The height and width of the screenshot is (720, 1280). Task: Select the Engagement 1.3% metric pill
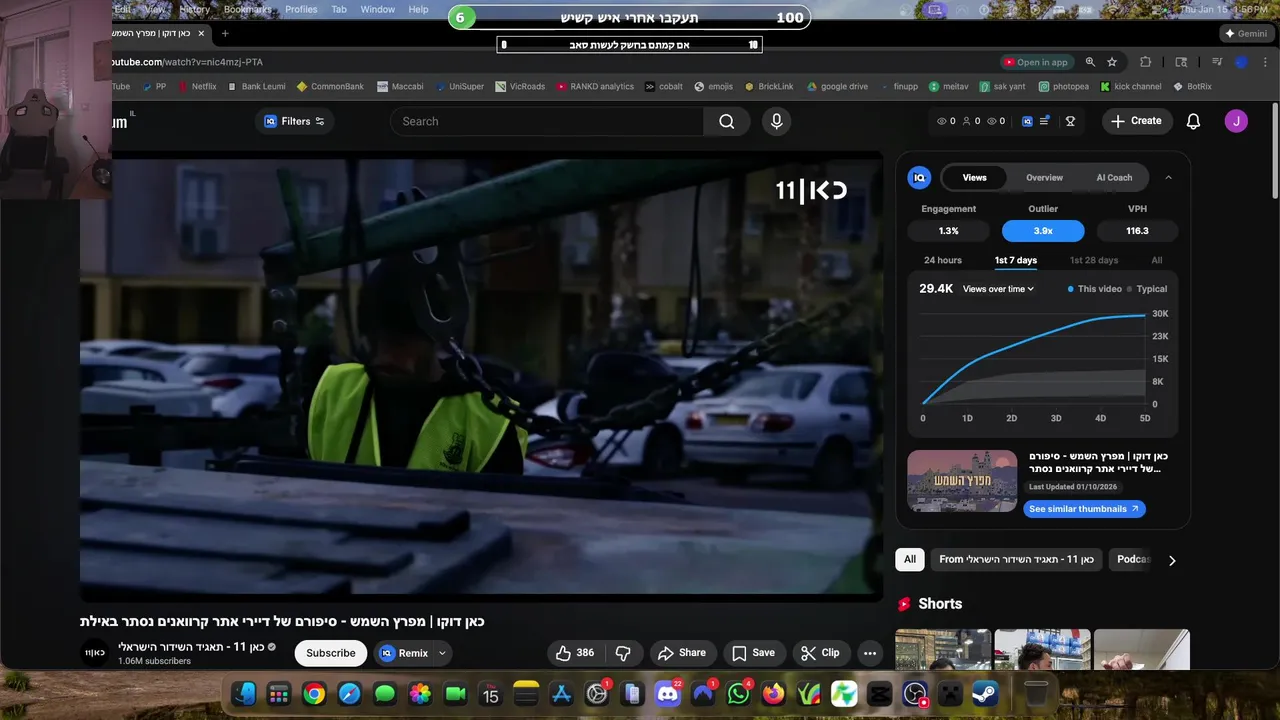(949, 231)
